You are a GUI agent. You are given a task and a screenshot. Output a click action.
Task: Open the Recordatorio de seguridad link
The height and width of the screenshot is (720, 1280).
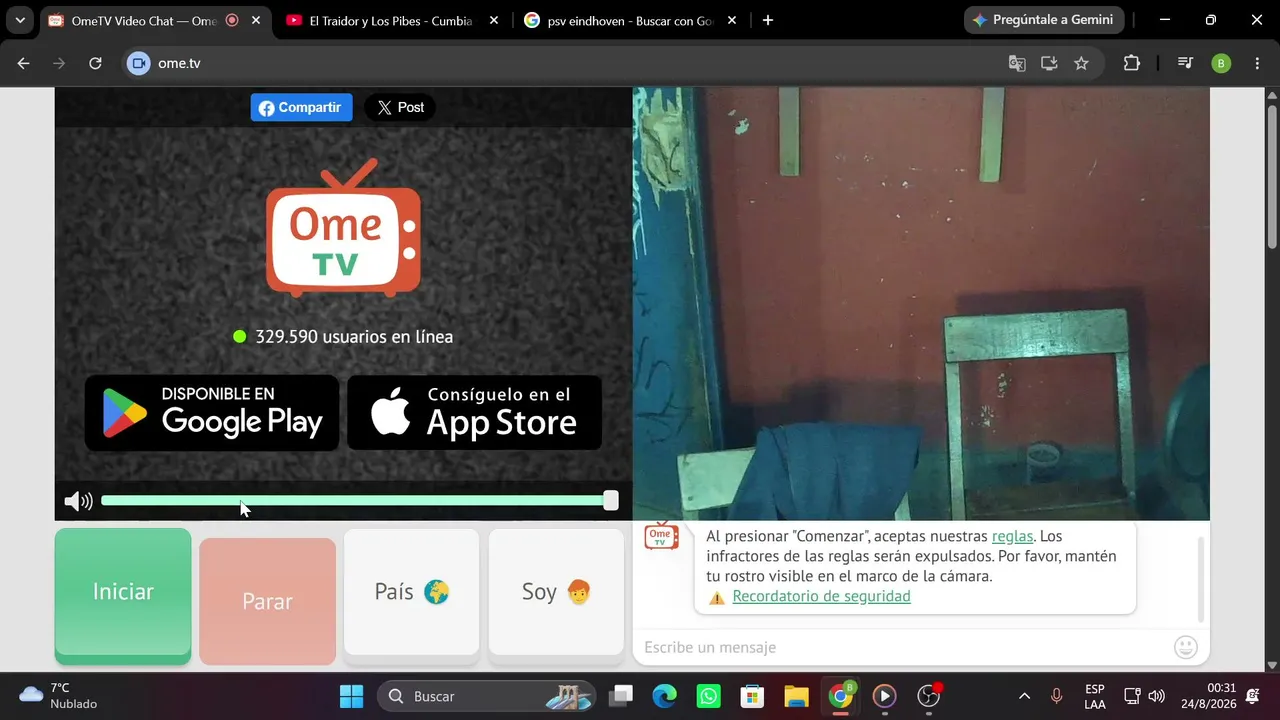click(821, 597)
